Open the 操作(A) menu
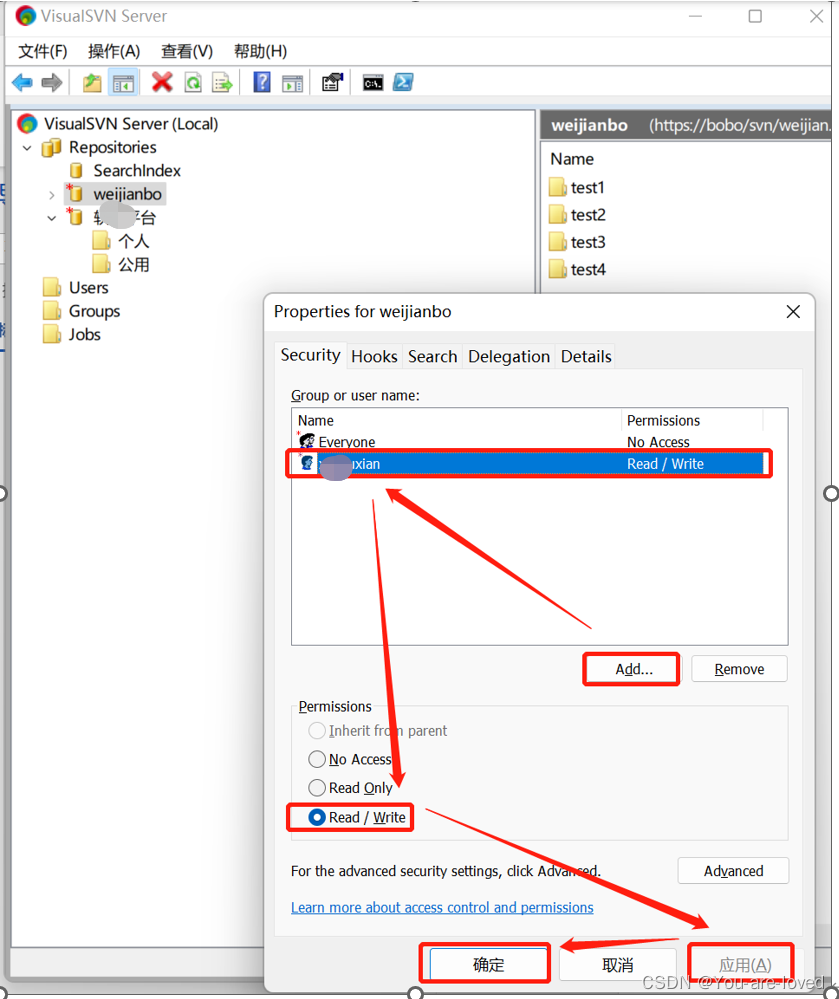Viewport: 839px width, 999px height. click(x=114, y=51)
